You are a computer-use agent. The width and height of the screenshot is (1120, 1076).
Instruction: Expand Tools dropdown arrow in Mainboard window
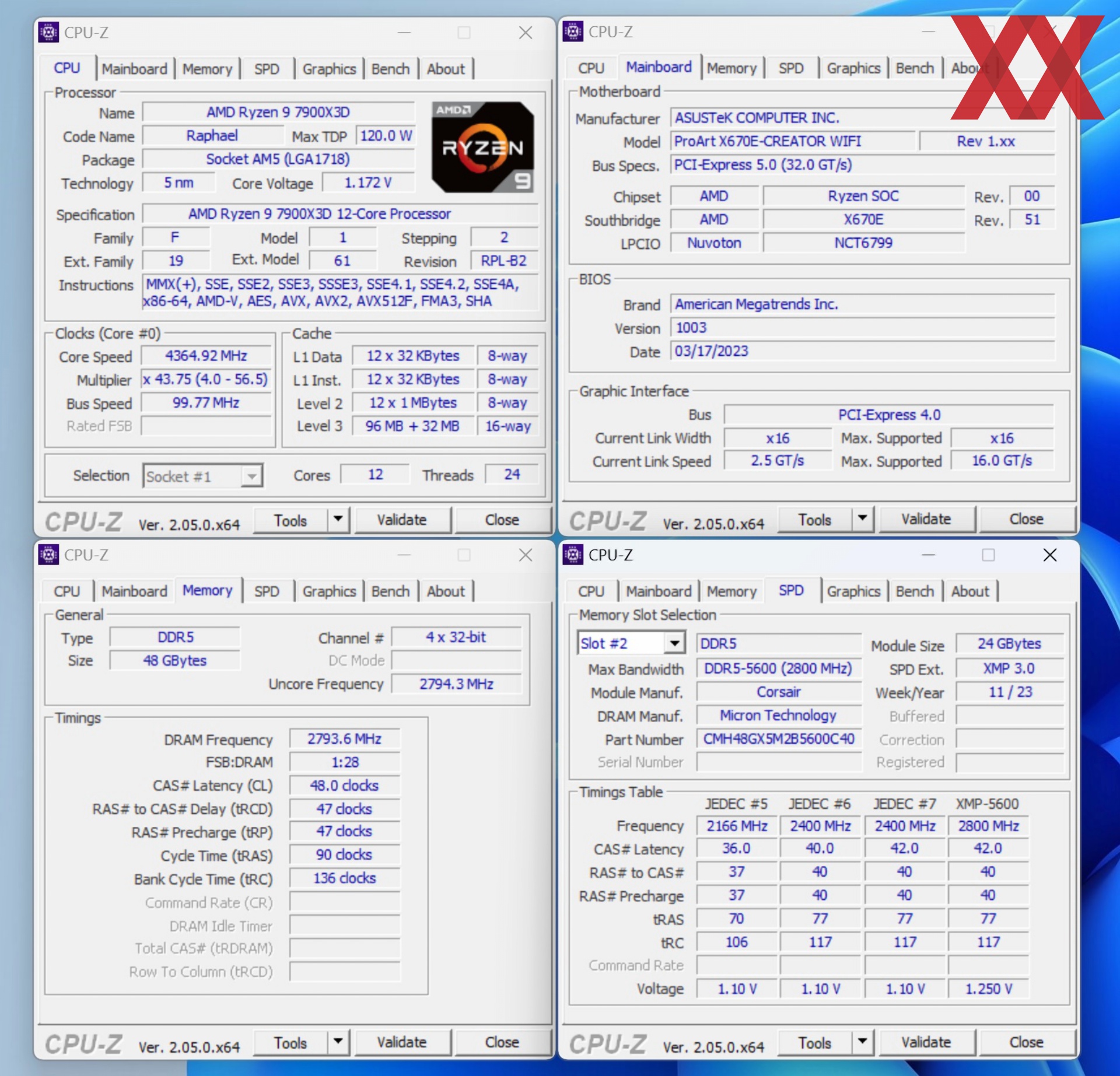[x=862, y=518]
